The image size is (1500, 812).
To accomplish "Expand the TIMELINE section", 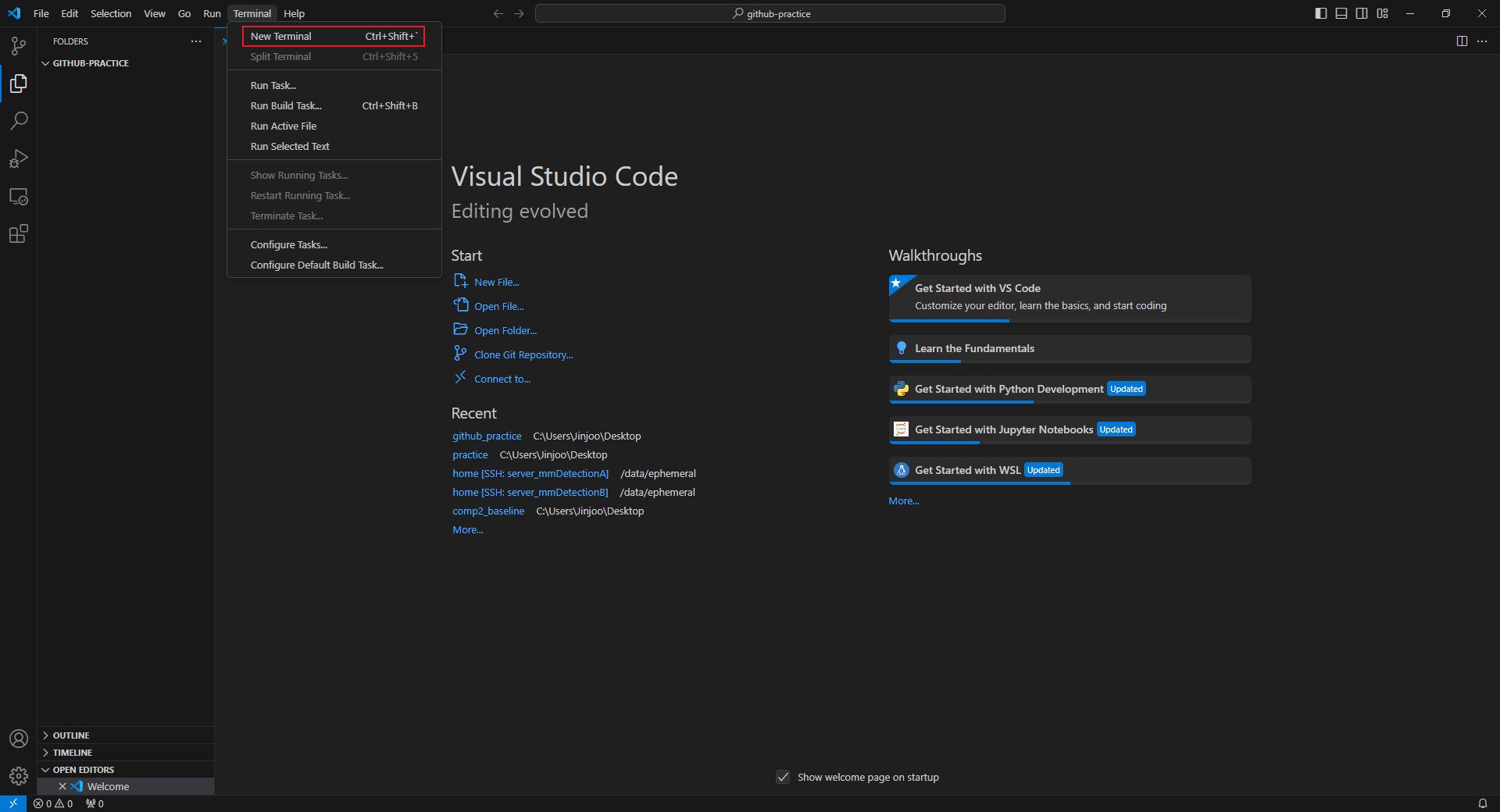I will pos(73,753).
